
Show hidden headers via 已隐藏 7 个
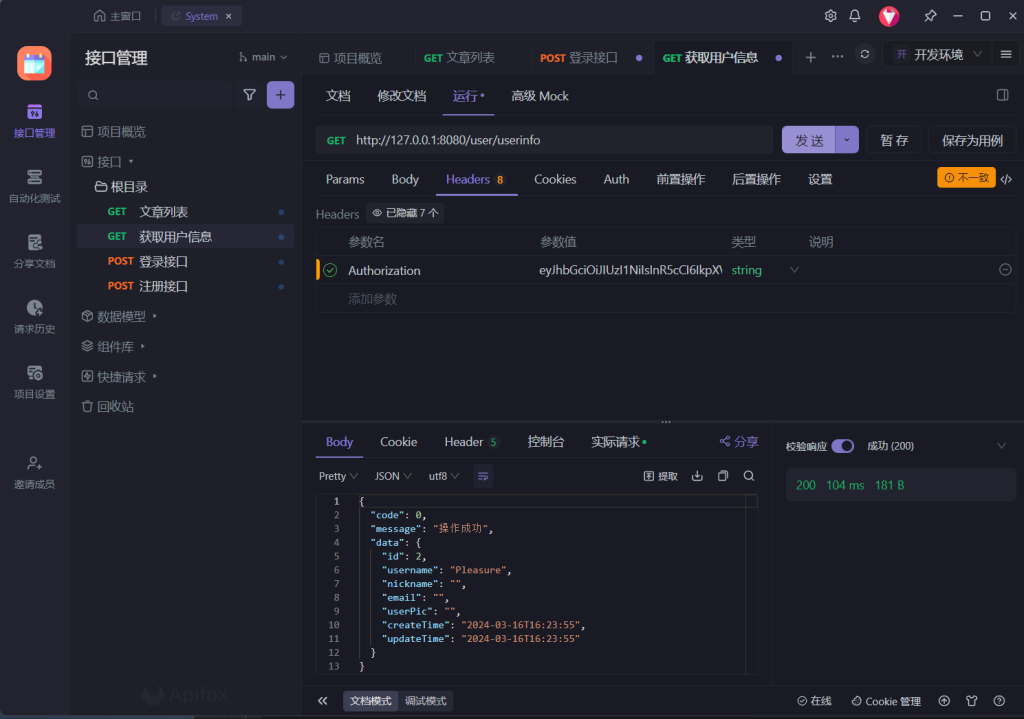[404, 213]
